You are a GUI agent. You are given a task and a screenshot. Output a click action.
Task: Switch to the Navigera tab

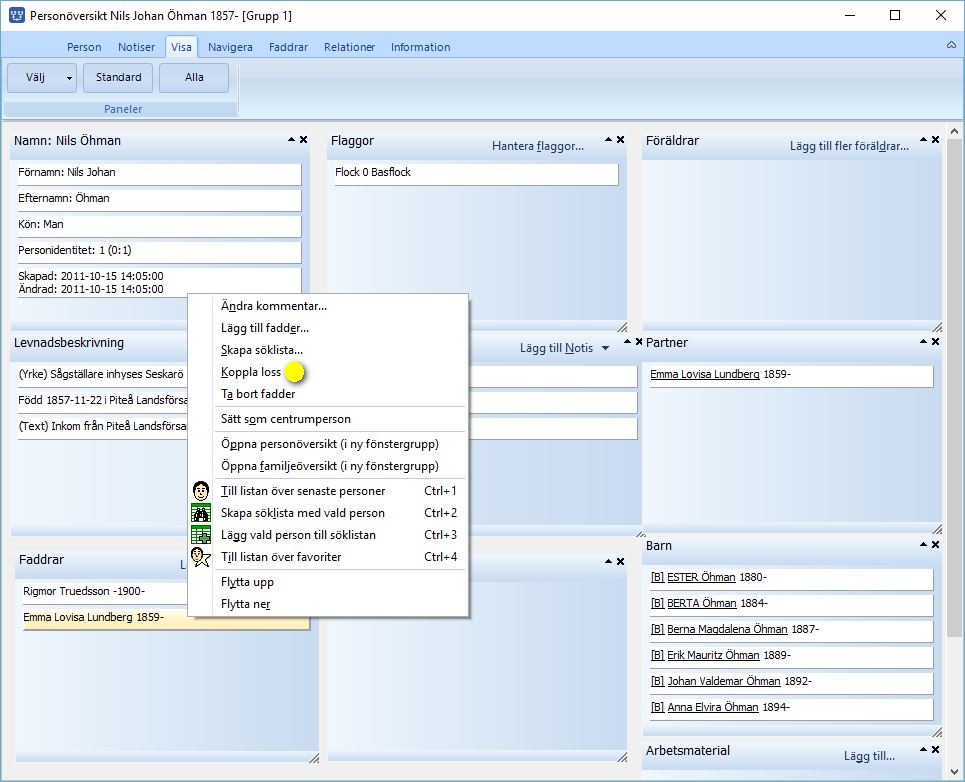tap(230, 47)
